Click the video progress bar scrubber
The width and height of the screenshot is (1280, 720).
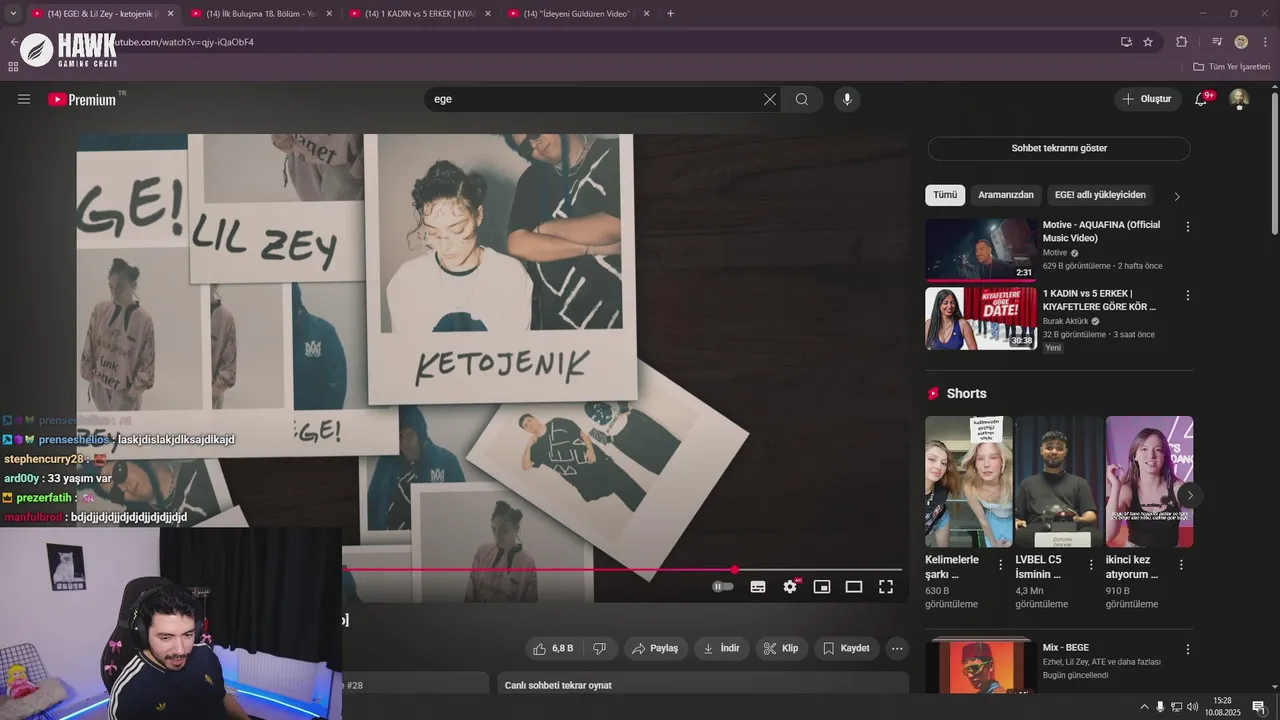pyautogui.click(x=735, y=569)
